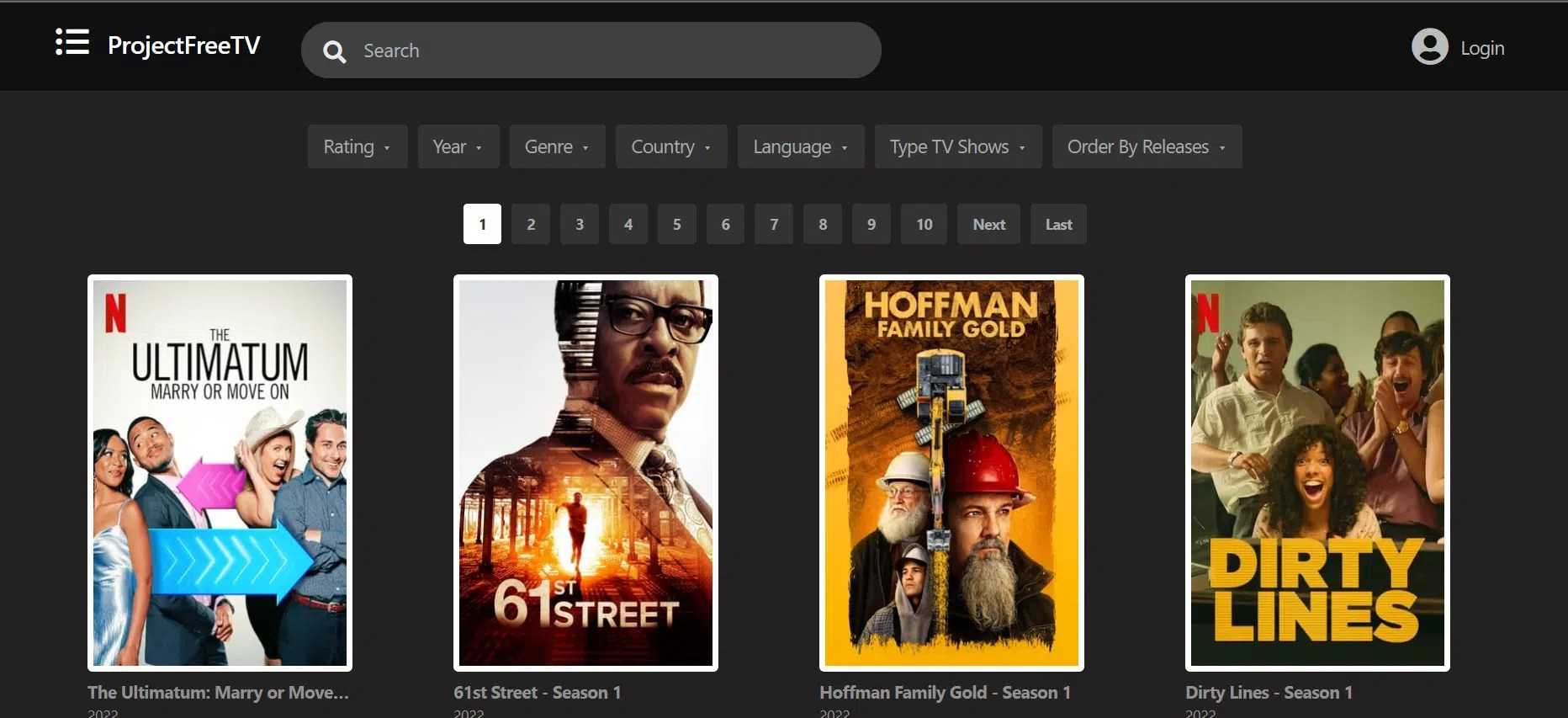1568x718 pixels.
Task: Go to page 2 of results
Action: (x=531, y=225)
